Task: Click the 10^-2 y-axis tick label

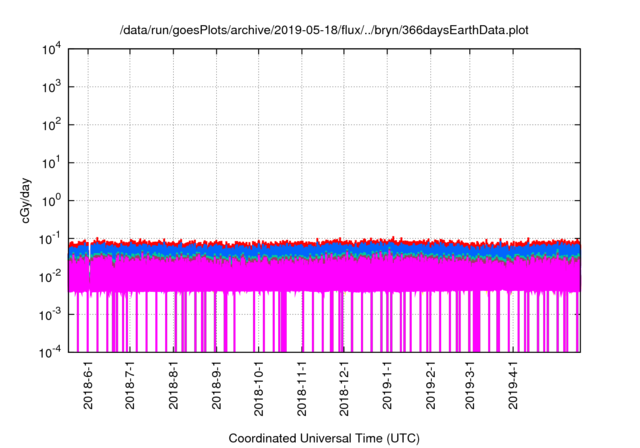Action: pyautogui.click(x=50, y=277)
